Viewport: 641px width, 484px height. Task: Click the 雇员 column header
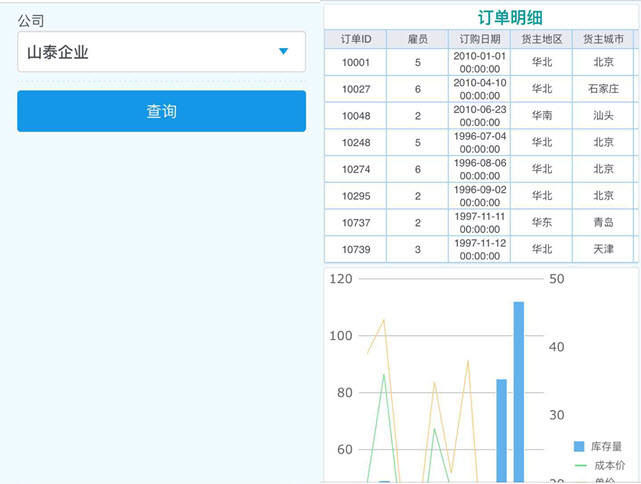417,39
